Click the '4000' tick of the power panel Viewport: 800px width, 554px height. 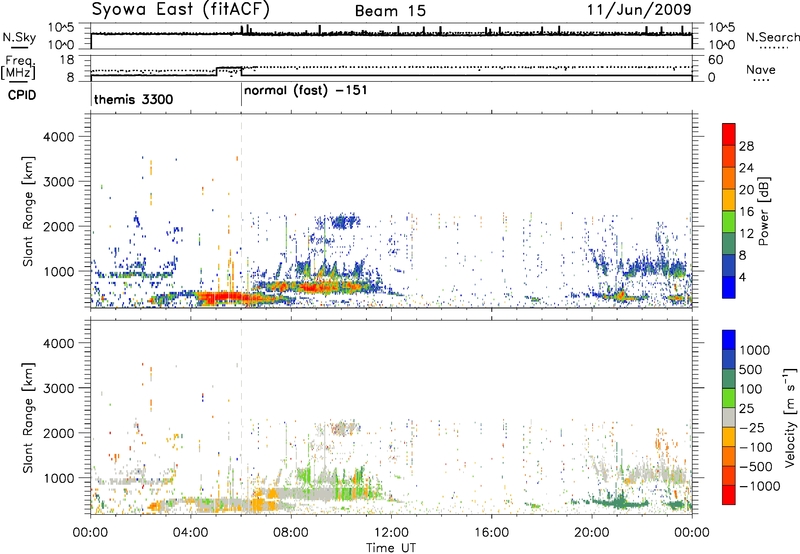58,137
